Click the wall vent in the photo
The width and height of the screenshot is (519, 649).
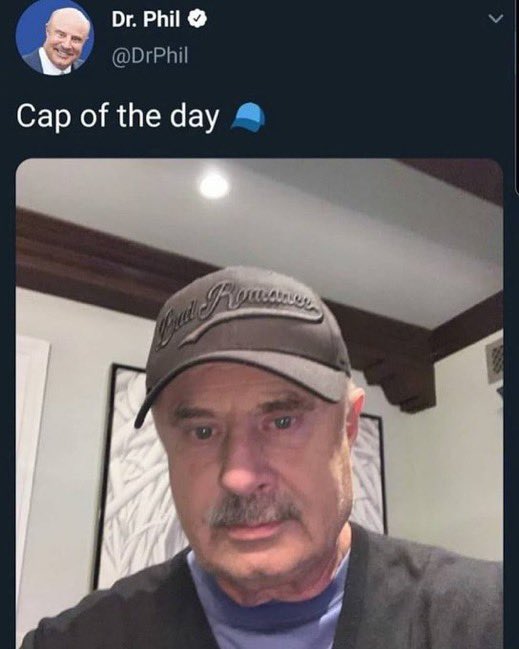click(495, 360)
